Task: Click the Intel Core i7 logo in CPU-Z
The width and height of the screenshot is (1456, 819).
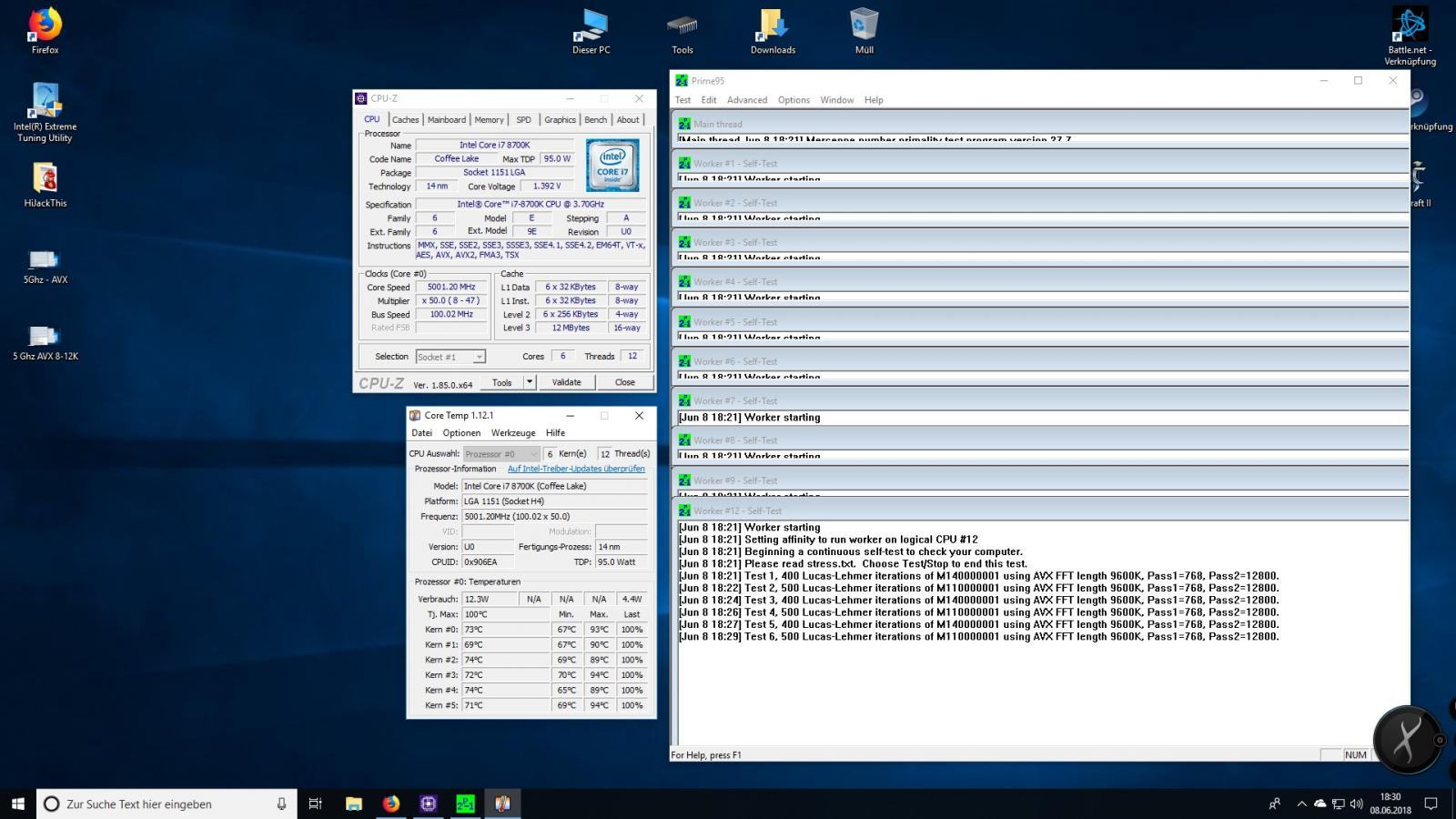Action: (612, 165)
